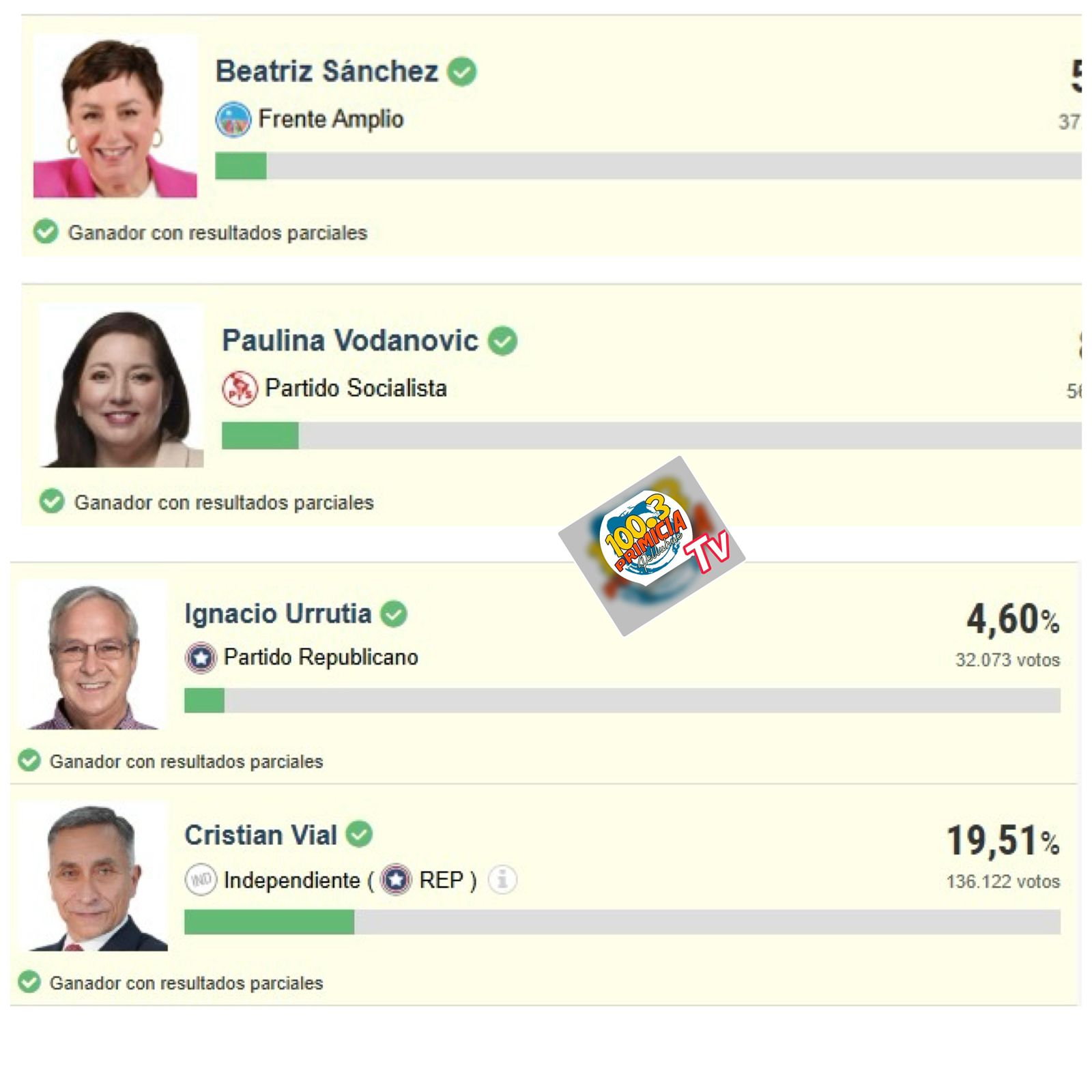Open Beatriz Sánchez candidate name link
Image resolution: width=1092 pixels, height=1092 pixels.
point(327,72)
